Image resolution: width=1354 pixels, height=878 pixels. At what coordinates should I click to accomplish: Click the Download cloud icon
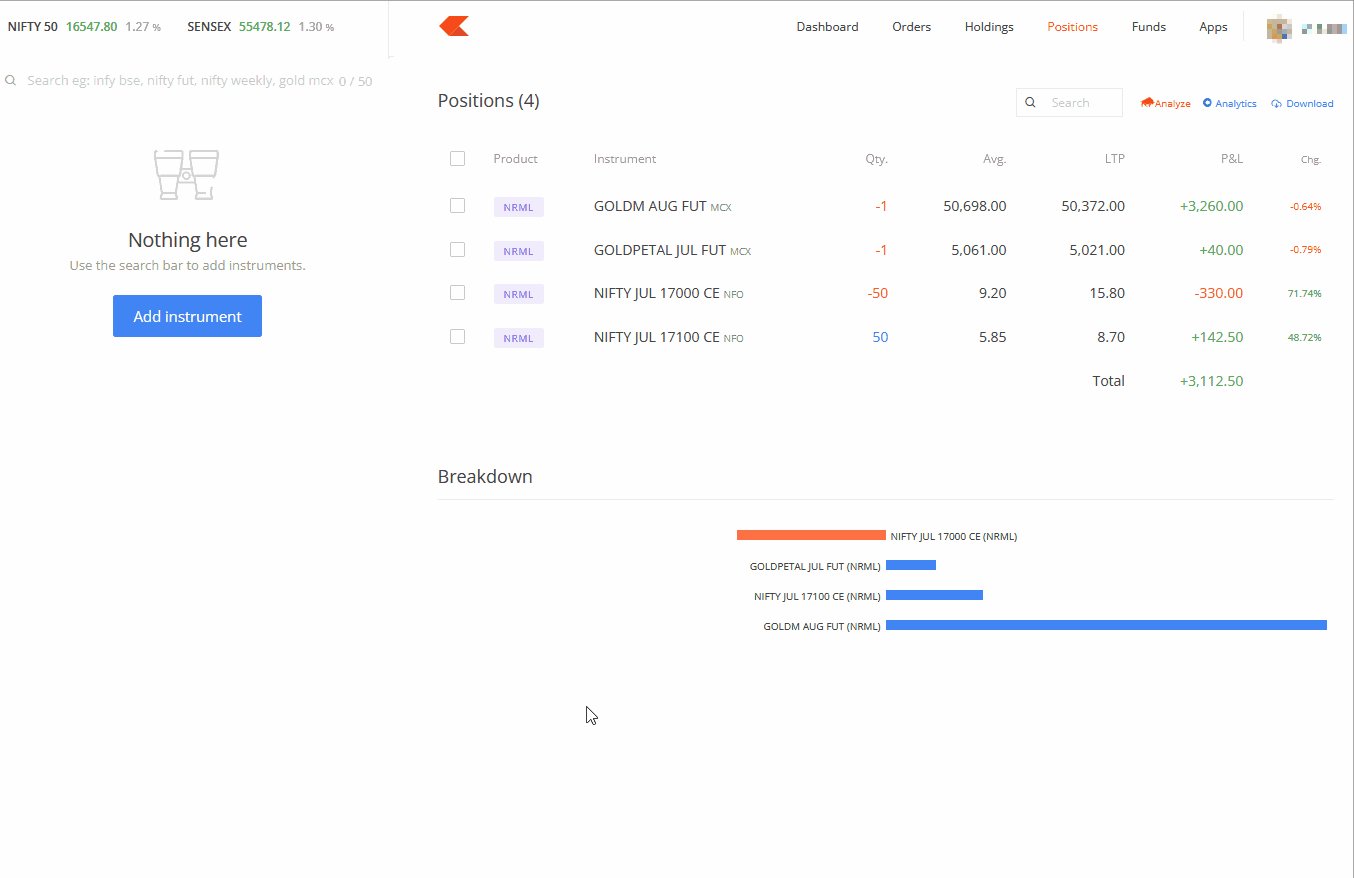[1275, 103]
